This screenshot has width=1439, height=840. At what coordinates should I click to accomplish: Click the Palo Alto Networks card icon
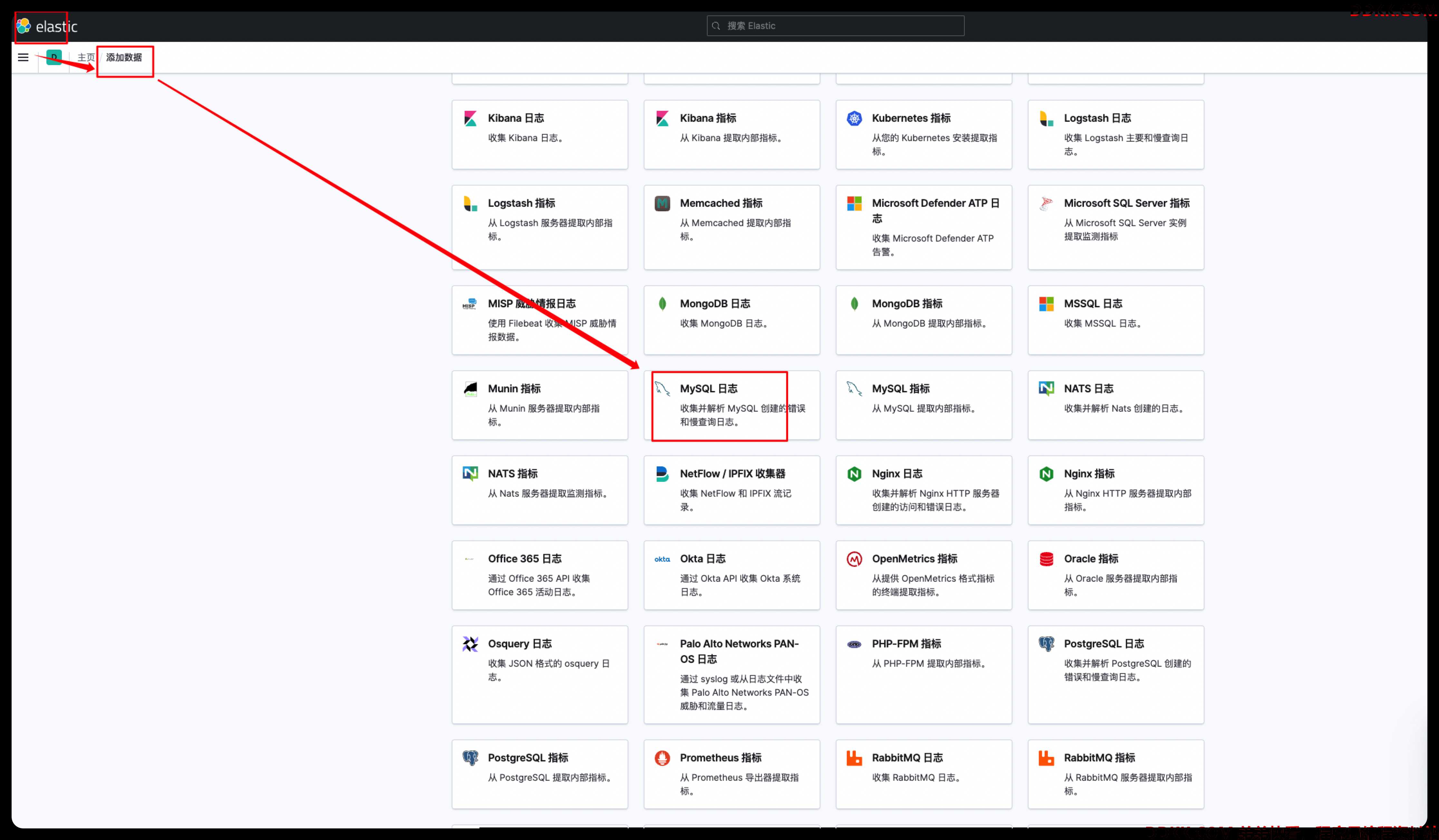click(662, 644)
